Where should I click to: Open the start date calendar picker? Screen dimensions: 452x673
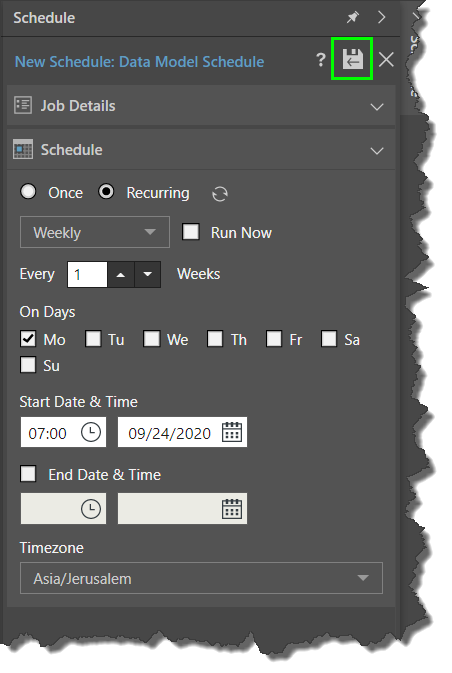click(x=232, y=432)
